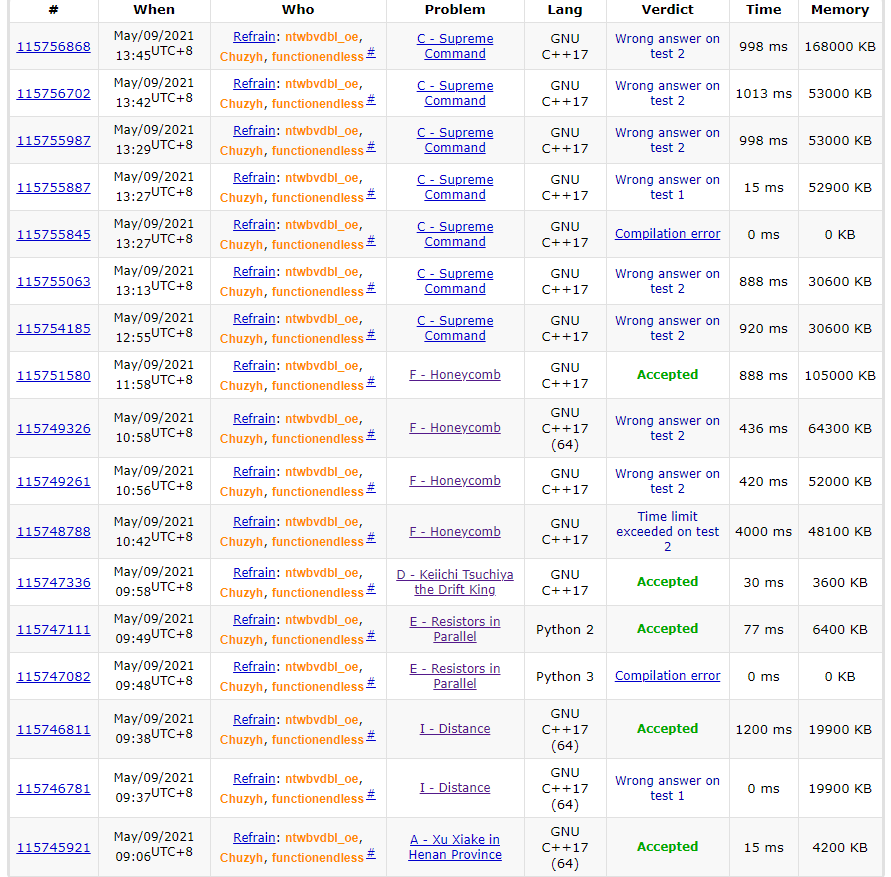Click the # superscript link in row 115756702

[371, 99]
